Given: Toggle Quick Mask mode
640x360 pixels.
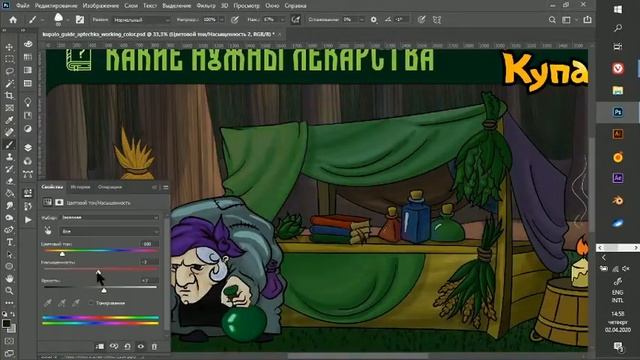Looking at the screenshot, I should pyautogui.click(x=9, y=341).
